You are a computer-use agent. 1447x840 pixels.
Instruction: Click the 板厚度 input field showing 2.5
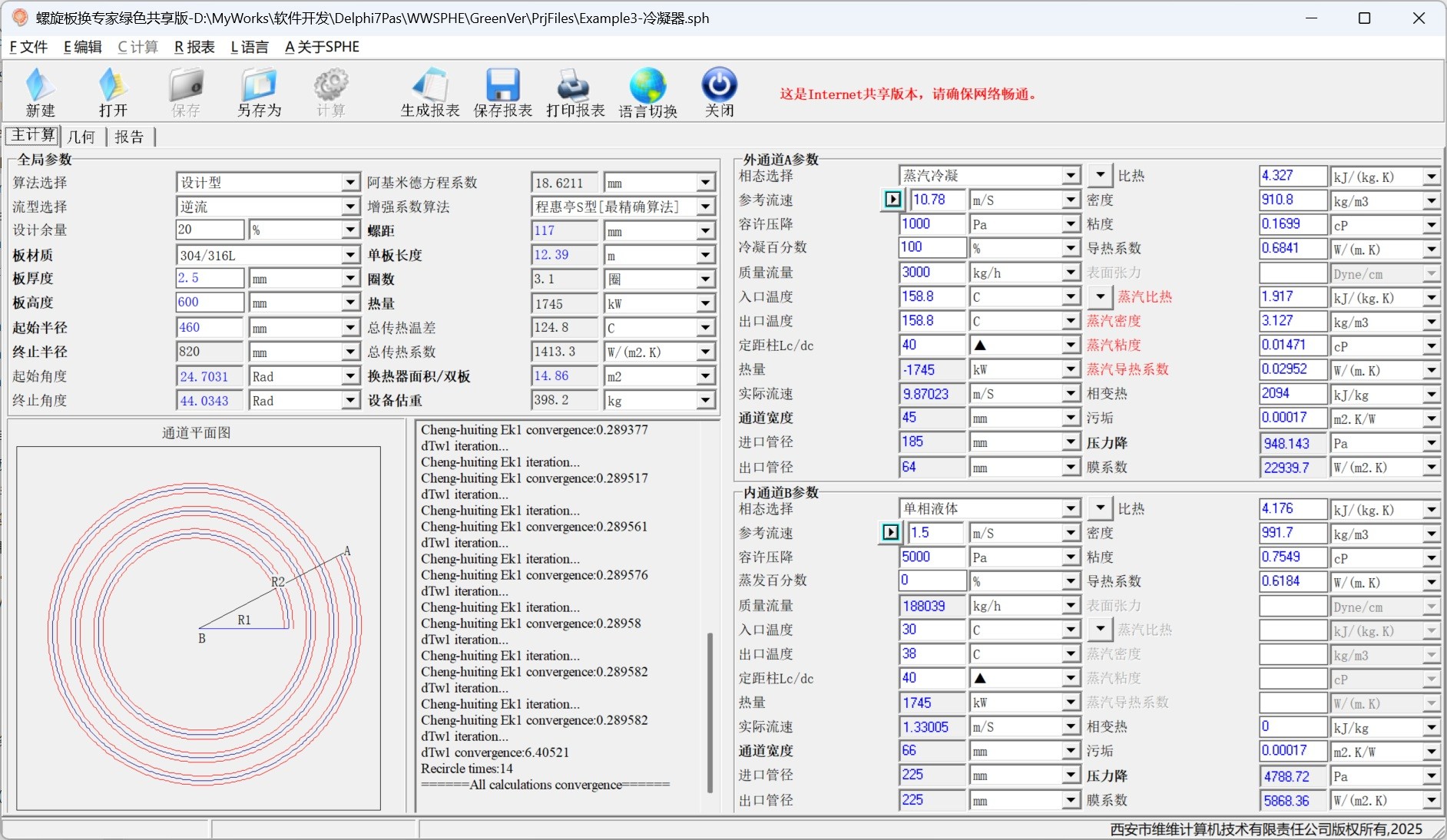(x=210, y=278)
